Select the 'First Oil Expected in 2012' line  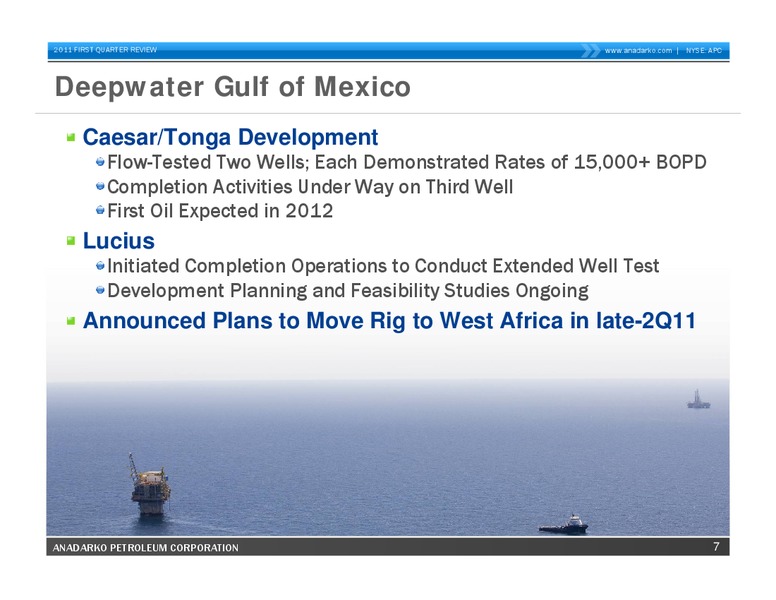click(220, 211)
